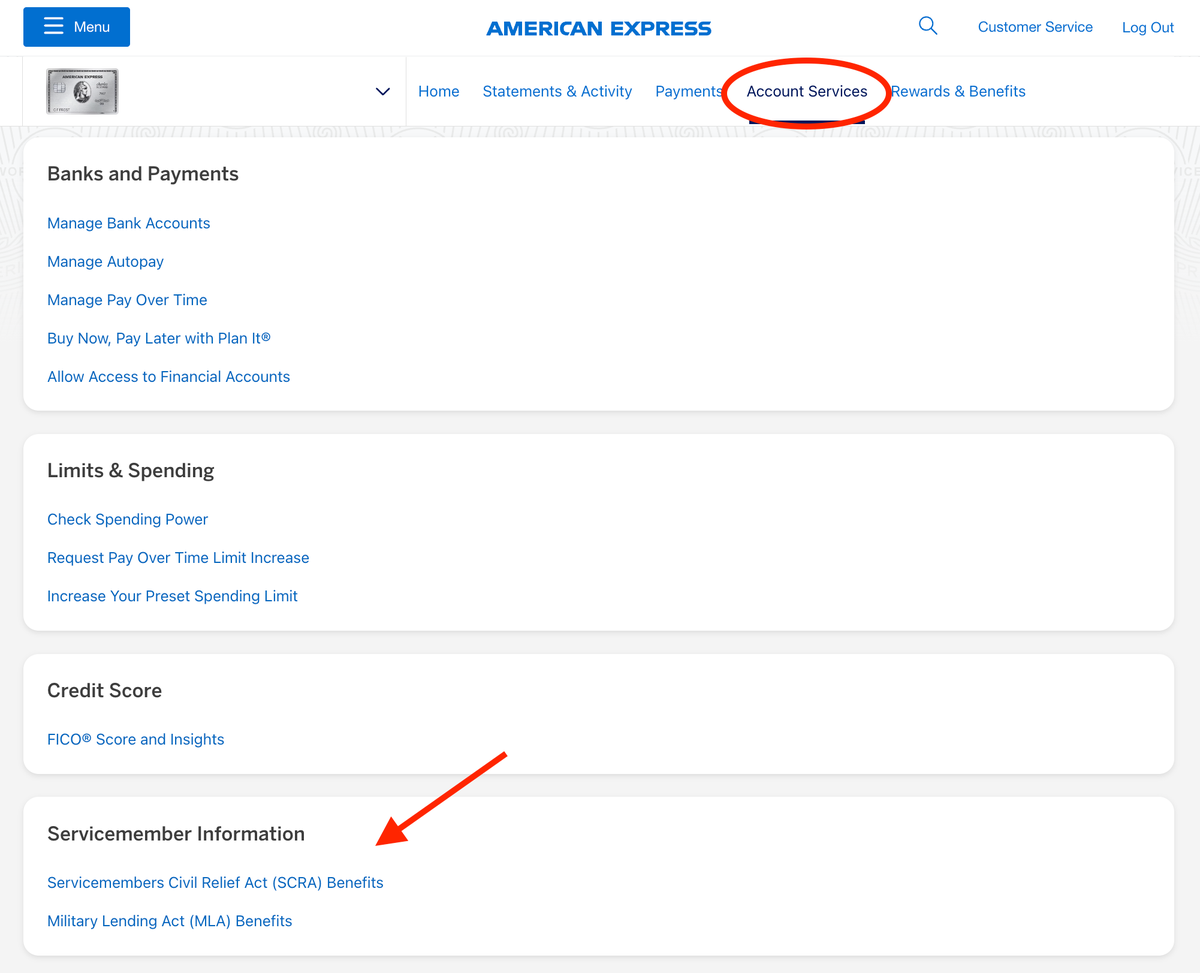Expand the card account selector chevron
The image size is (1200, 973).
pos(382,91)
